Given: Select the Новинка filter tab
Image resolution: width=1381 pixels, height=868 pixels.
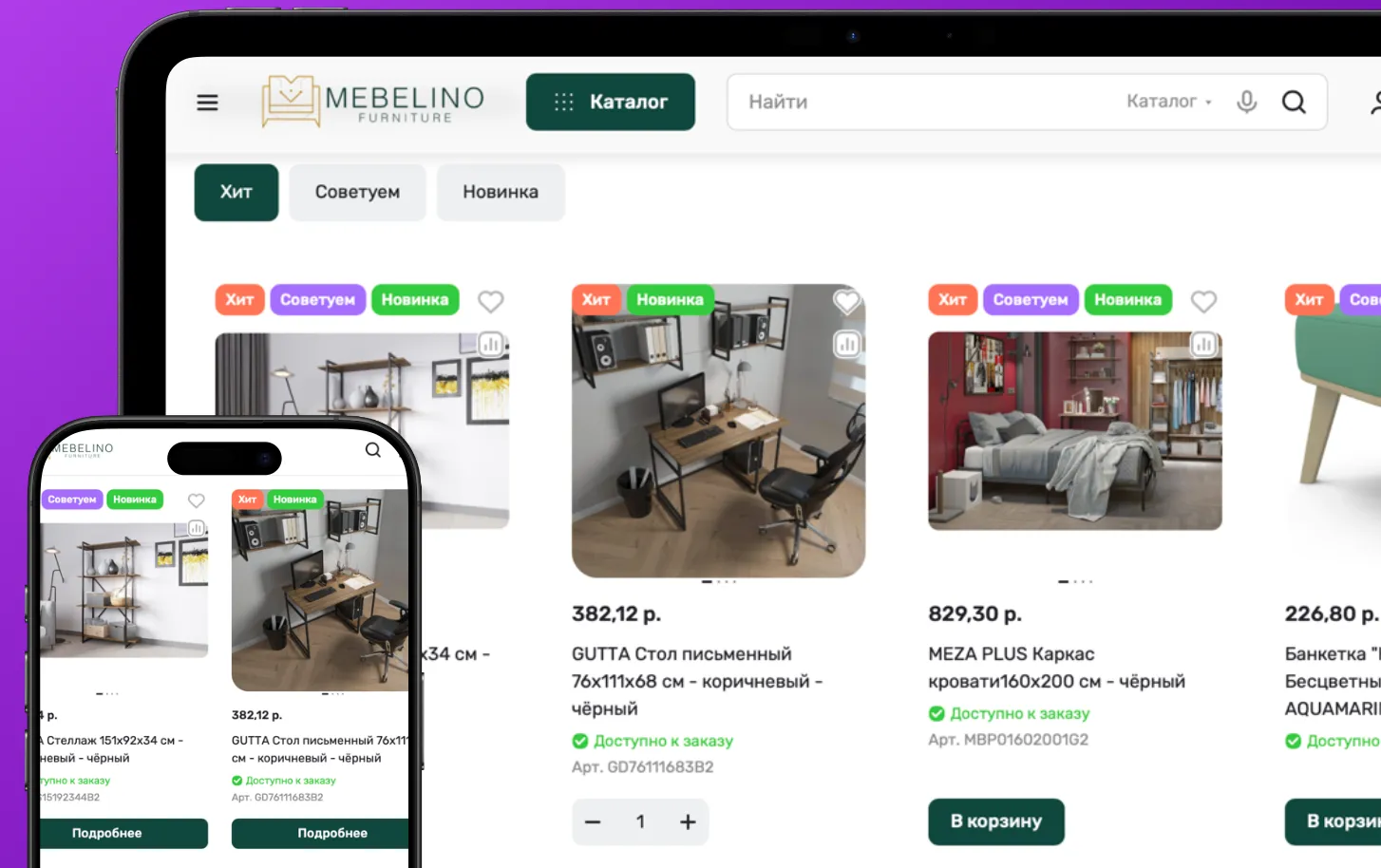Looking at the screenshot, I should [x=501, y=192].
